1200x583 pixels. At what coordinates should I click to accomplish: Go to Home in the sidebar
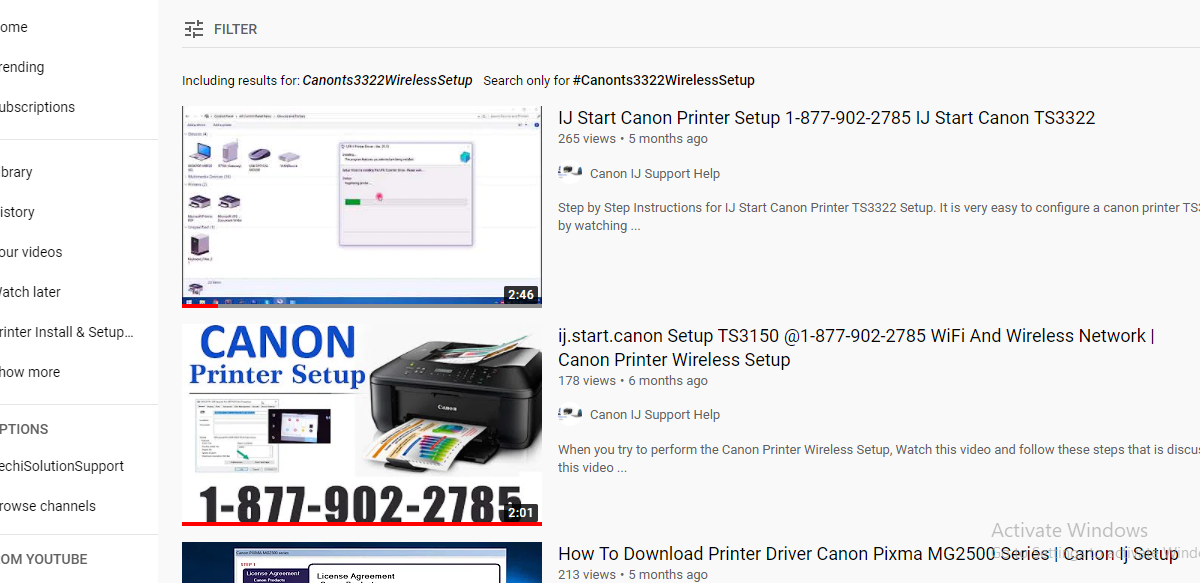click(14, 27)
